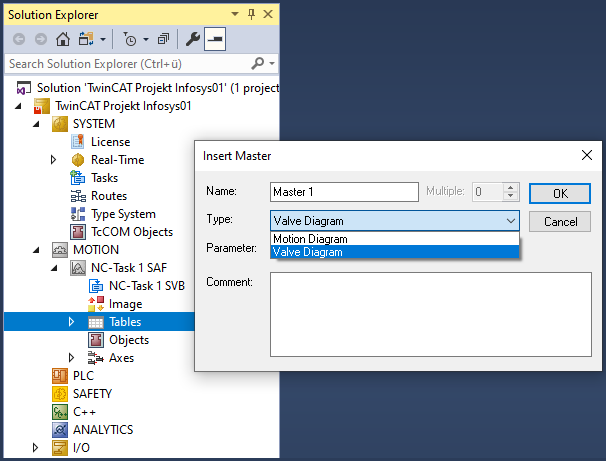The image size is (606, 461).
Task: Click OK in the Insert Master dialog
Action: coord(560,193)
